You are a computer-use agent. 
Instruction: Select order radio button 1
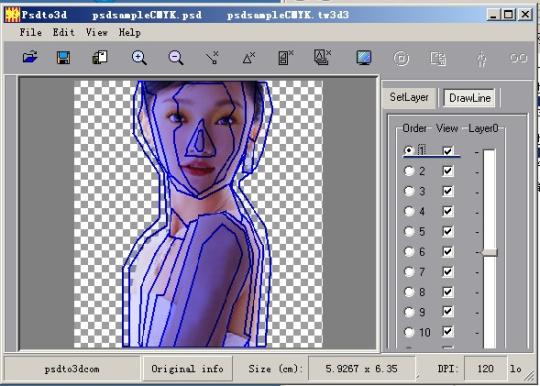(x=409, y=150)
